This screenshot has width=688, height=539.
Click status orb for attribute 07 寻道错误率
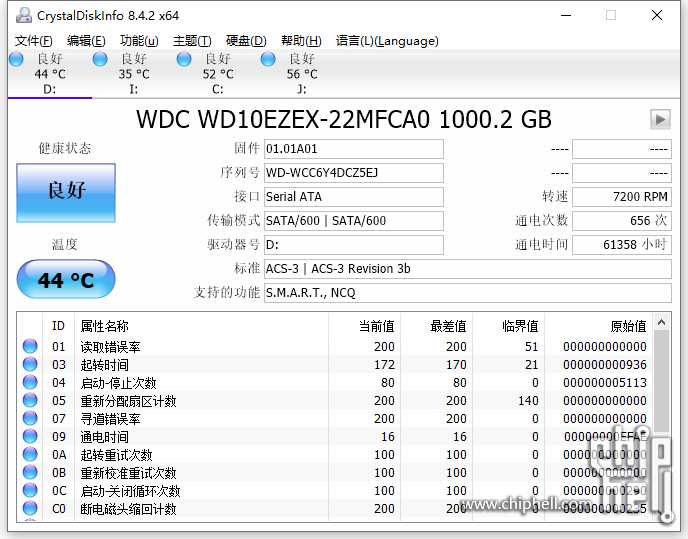30,418
